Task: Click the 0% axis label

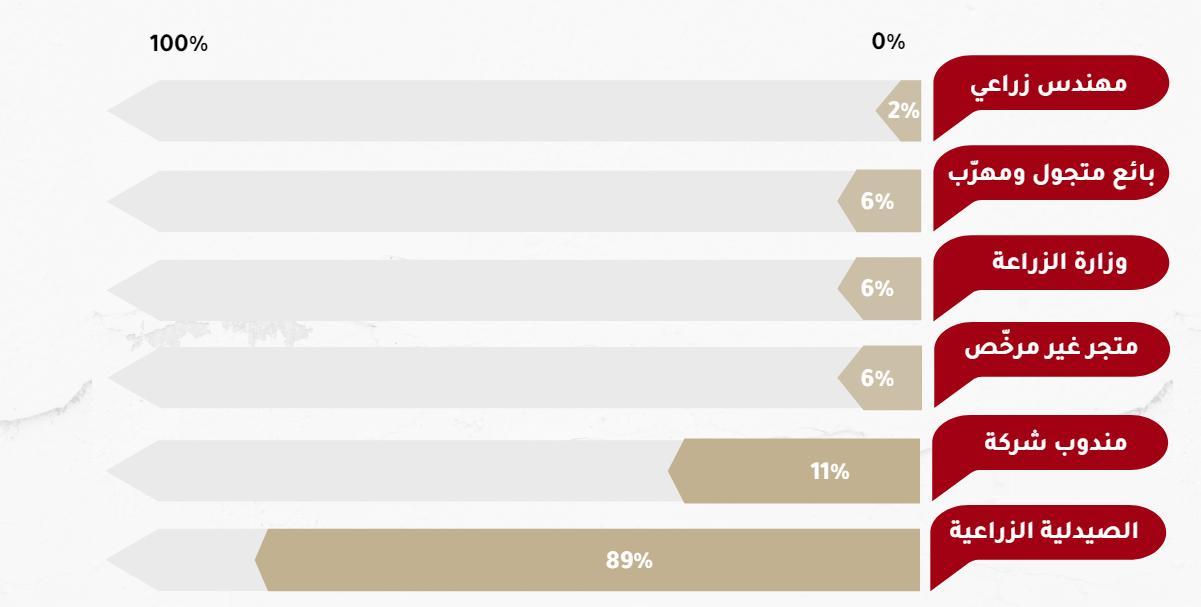Action: coord(888,43)
